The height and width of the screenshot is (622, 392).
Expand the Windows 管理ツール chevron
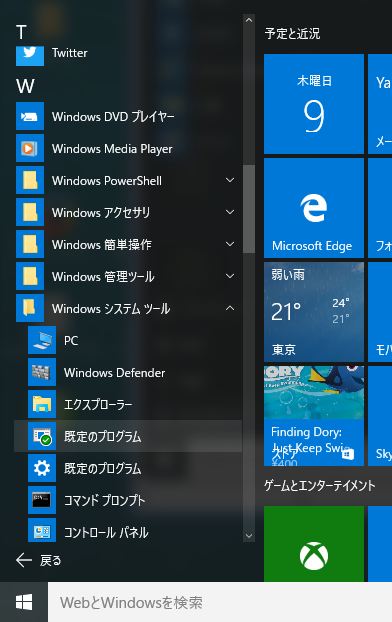(x=230, y=276)
